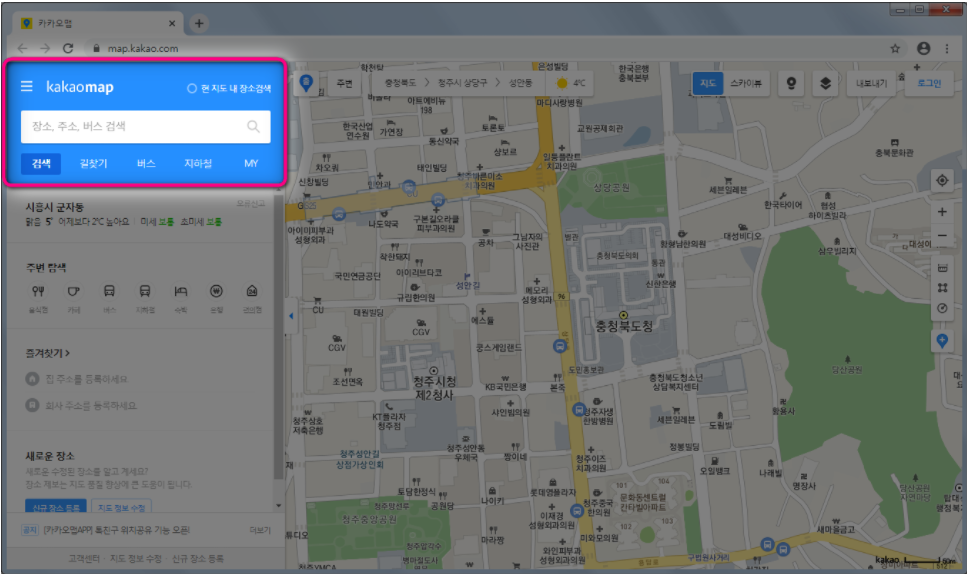The image size is (967, 574).
Task: Click home icon for 집 주소 registration
Action: [x=32, y=379]
